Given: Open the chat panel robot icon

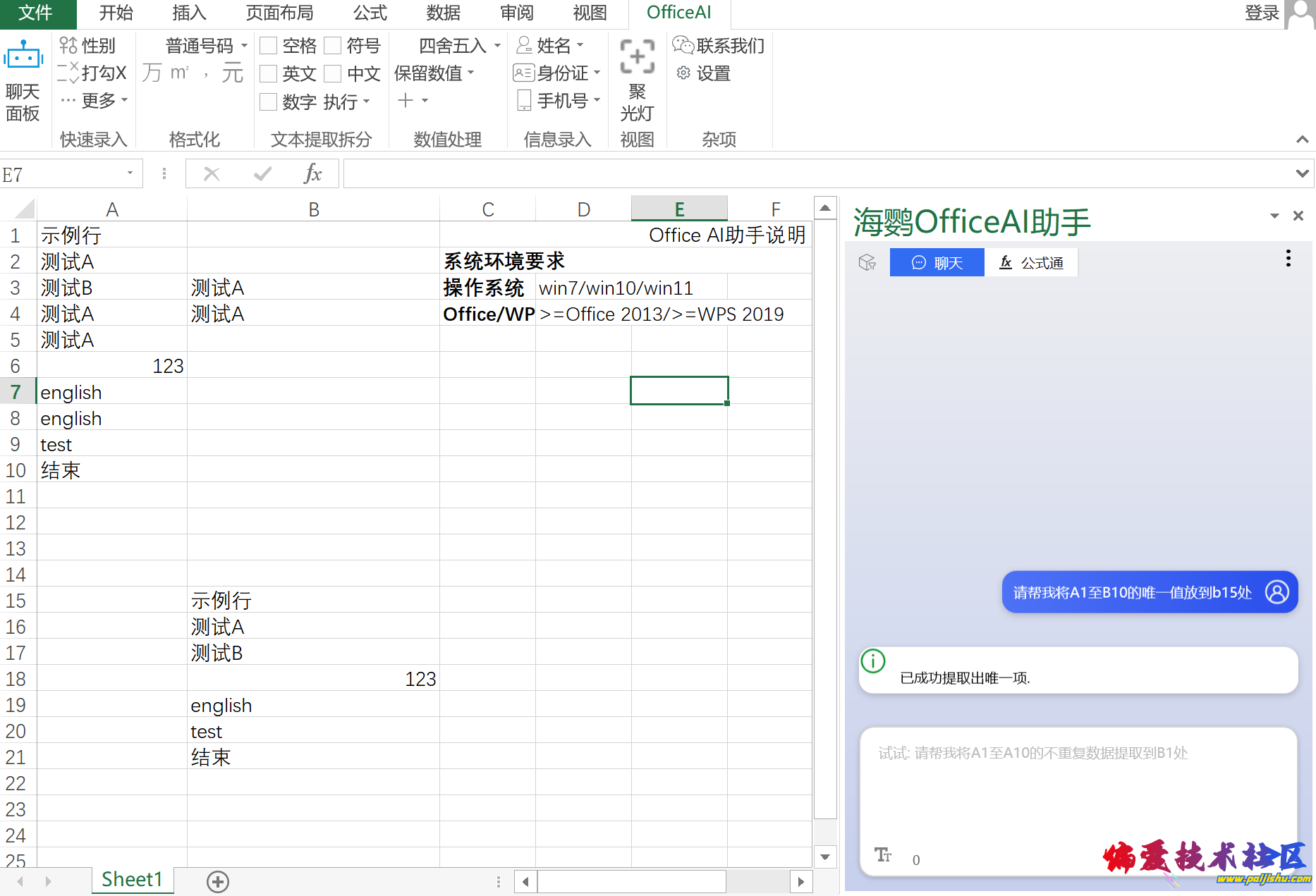Looking at the screenshot, I should (x=23, y=56).
